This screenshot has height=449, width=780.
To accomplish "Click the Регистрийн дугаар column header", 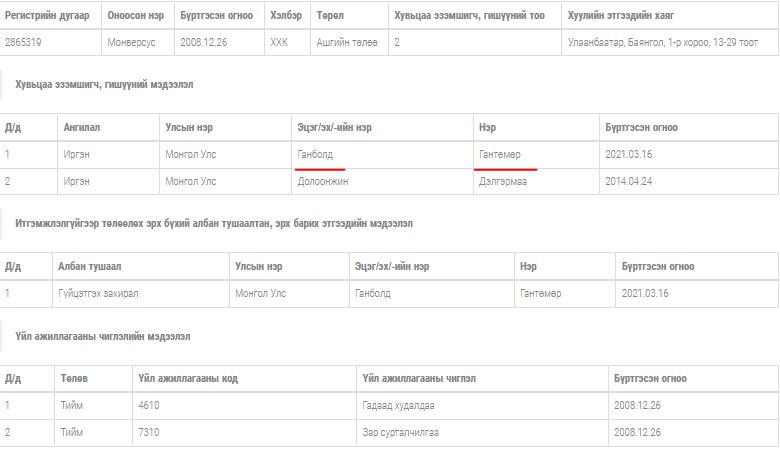I will 47,16.
